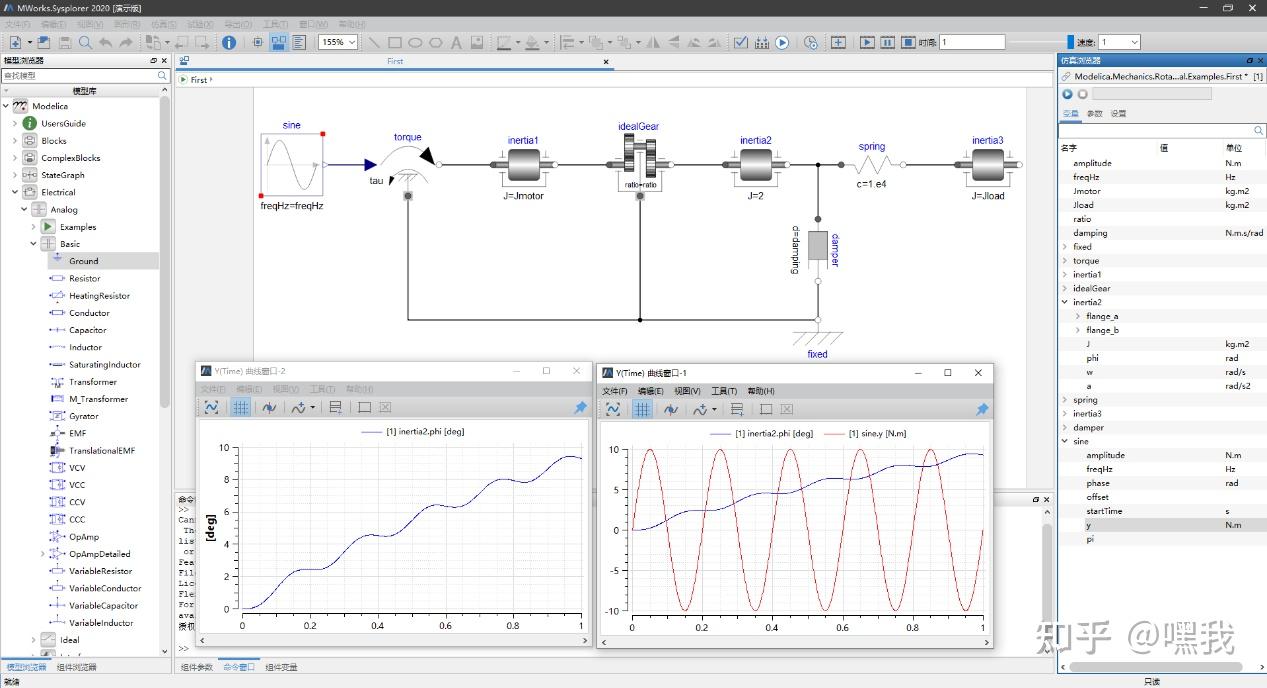
Task: Toggle the pin icon in curve window-2
Action: coord(580,407)
